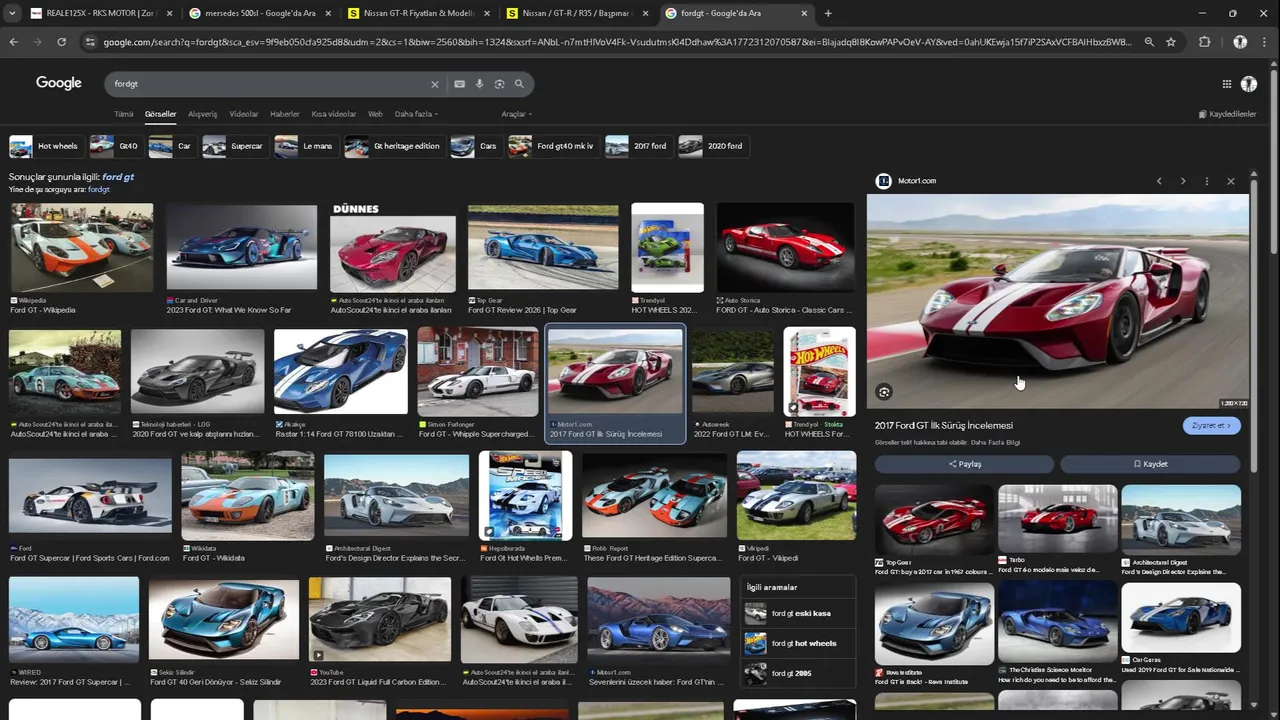The height and width of the screenshot is (720, 1280).
Task: Open the Chrome profile avatar in toolbar
Action: click(1240, 42)
